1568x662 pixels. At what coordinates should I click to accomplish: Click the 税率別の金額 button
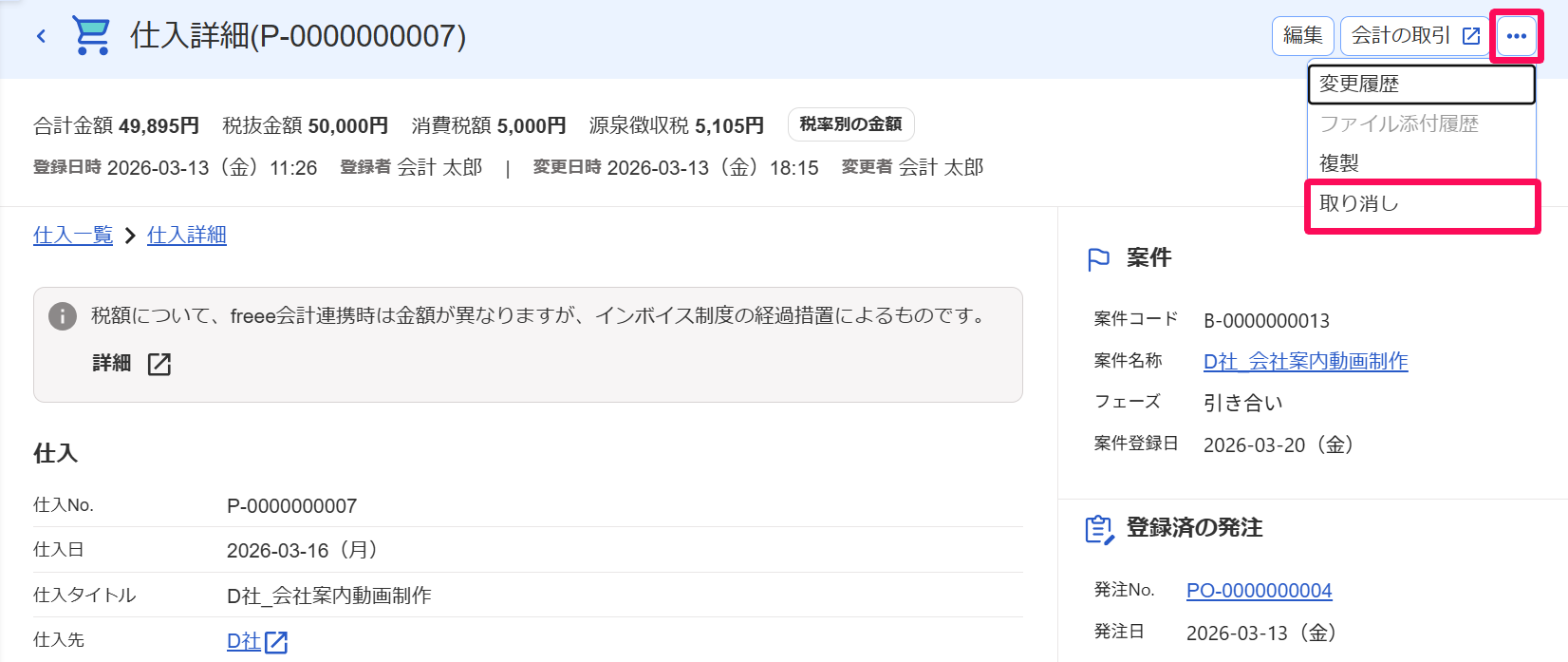pyautogui.click(x=851, y=124)
